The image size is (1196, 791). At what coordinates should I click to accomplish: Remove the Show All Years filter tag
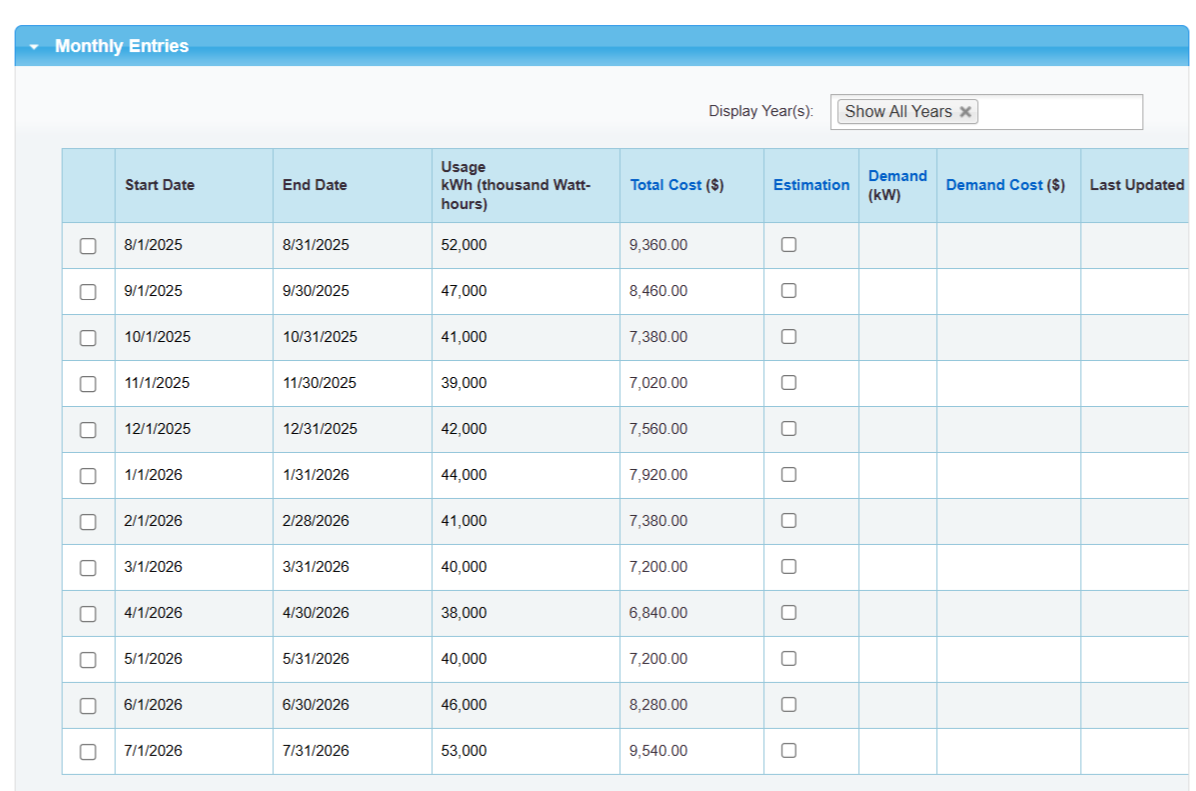[965, 111]
